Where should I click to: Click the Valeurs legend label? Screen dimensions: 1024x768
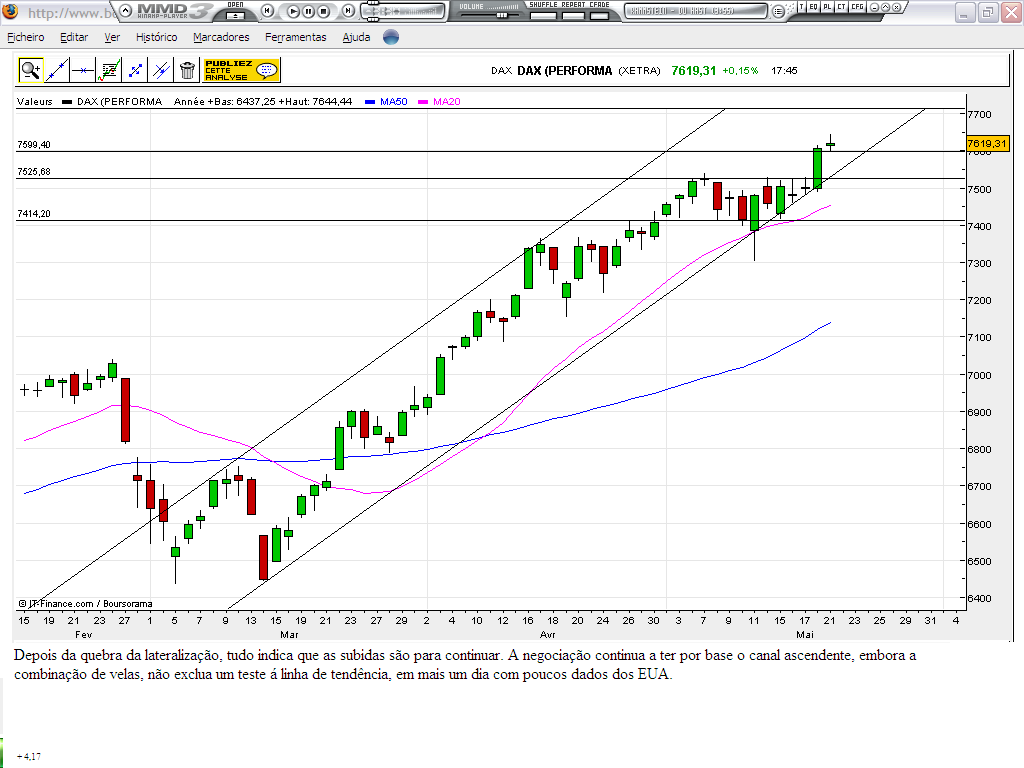coord(35,102)
